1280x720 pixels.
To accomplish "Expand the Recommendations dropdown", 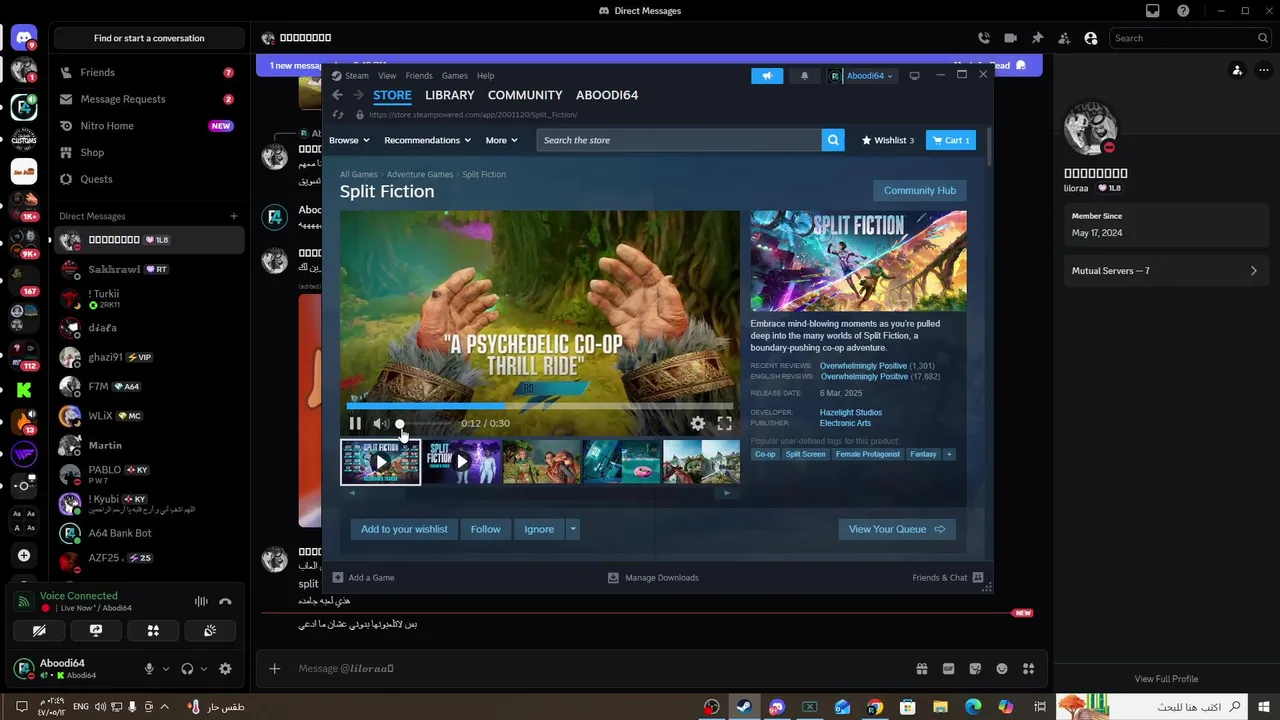I will 427,140.
